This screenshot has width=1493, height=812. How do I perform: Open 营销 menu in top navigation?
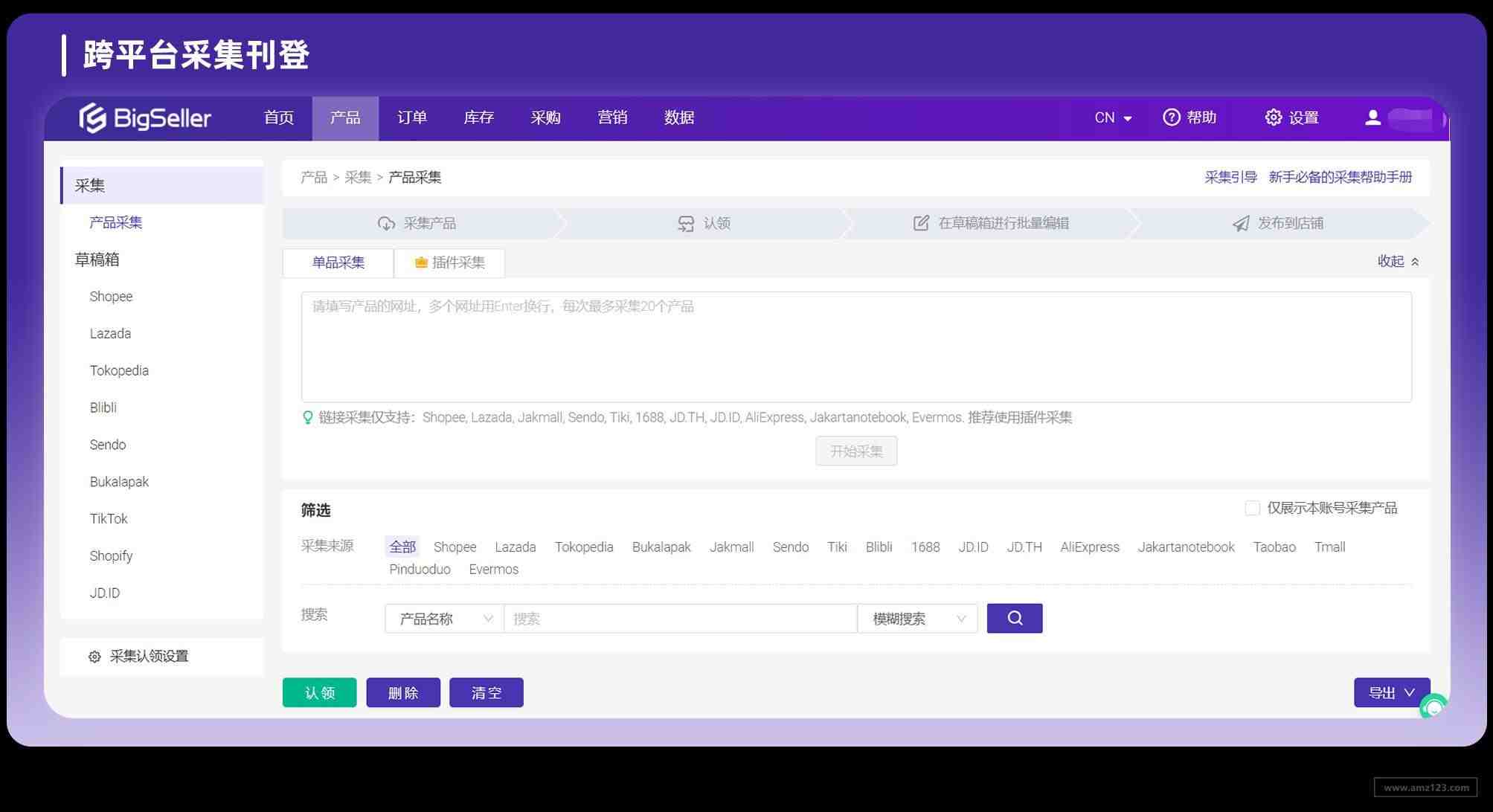coord(612,117)
